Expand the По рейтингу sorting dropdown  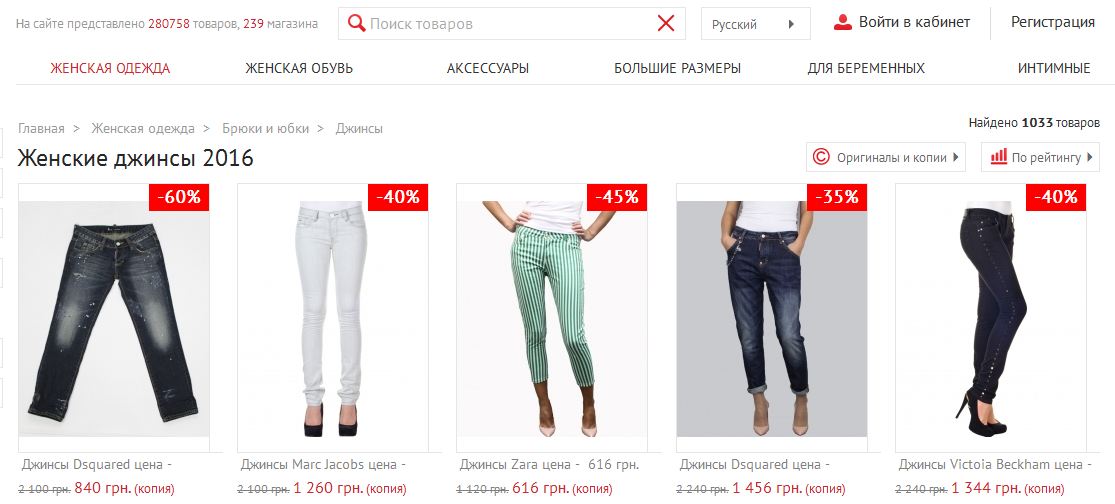pos(1040,157)
